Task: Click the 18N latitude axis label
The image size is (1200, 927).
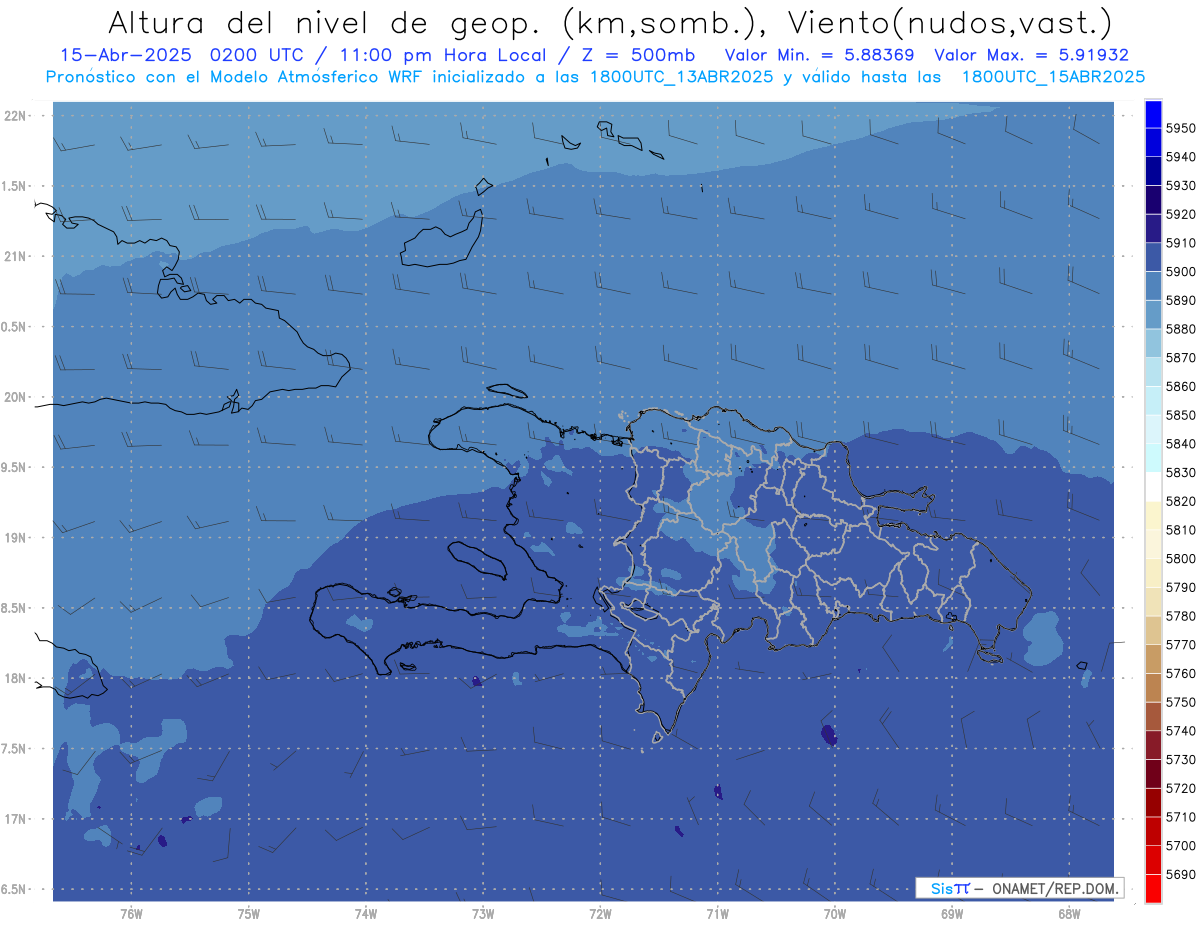Action: pyautogui.click(x=15, y=679)
